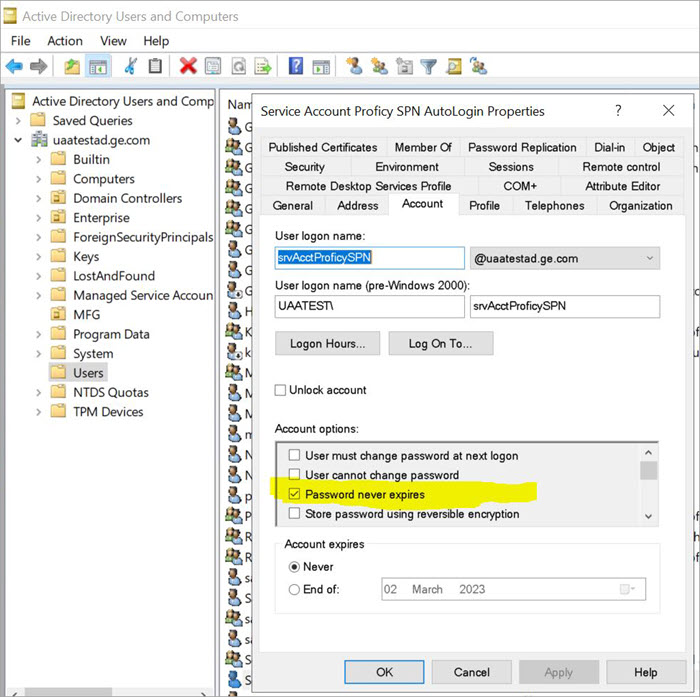Click the Show/Hide action pane icon
This screenshot has width=700, height=697.
(x=321, y=67)
